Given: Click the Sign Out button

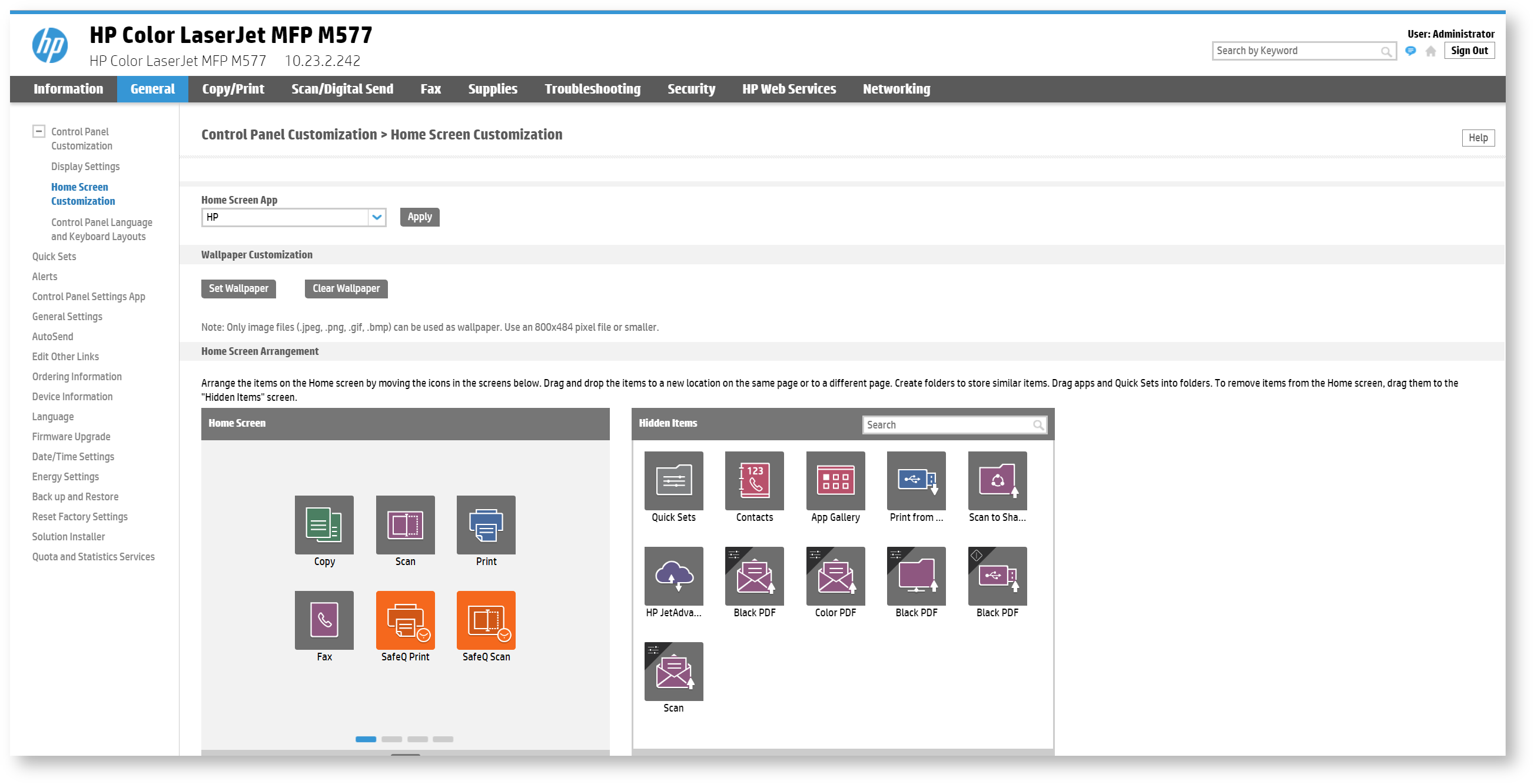Looking at the screenshot, I should pos(1469,51).
